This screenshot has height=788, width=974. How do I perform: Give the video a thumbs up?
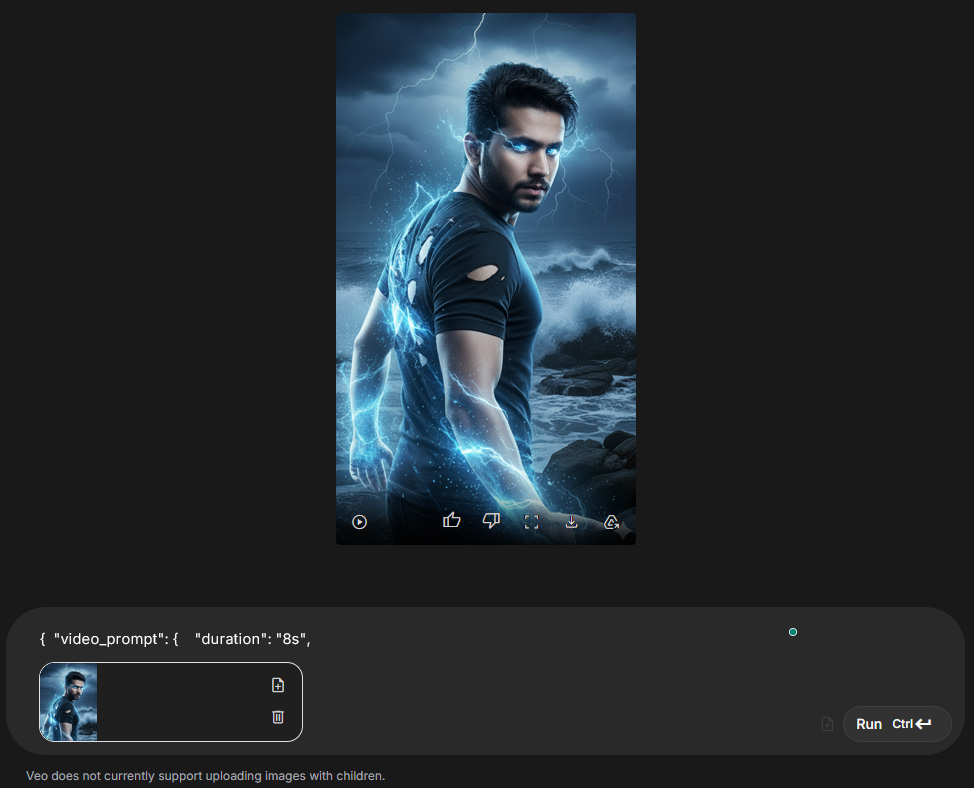coord(451,520)
